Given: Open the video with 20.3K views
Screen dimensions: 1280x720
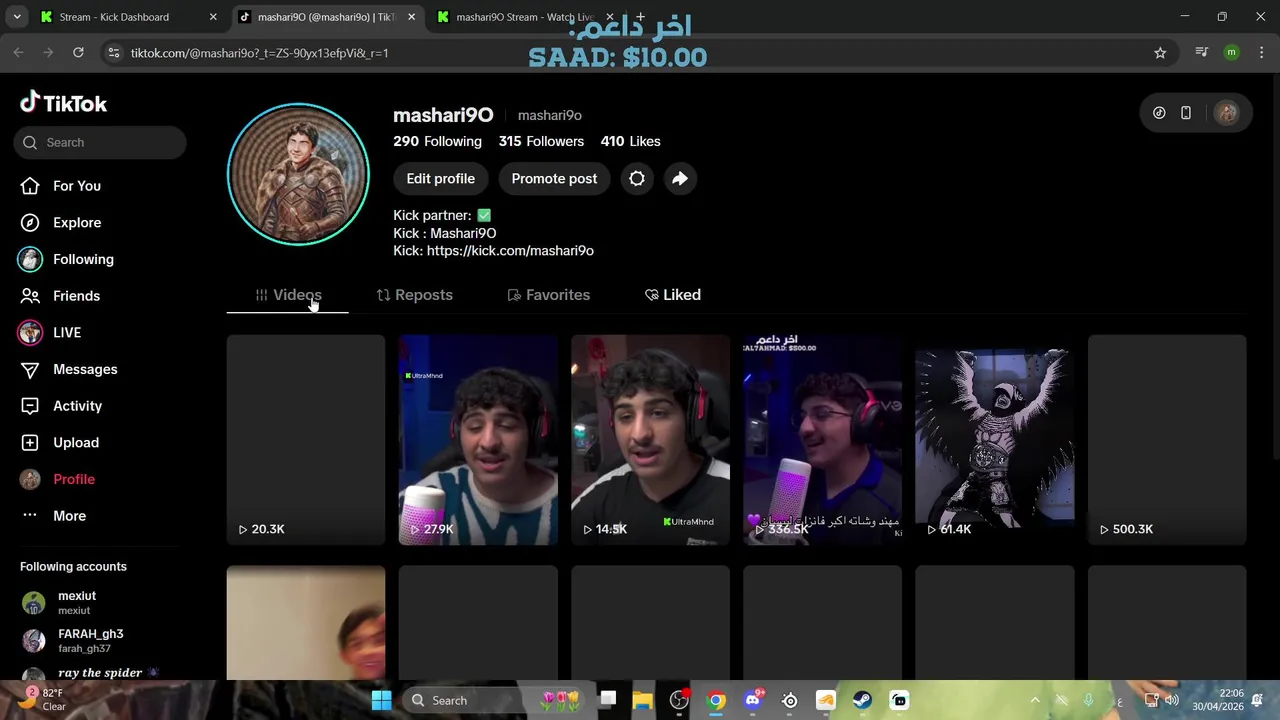Looking at the screenshot, I should (x=306, y=440).
